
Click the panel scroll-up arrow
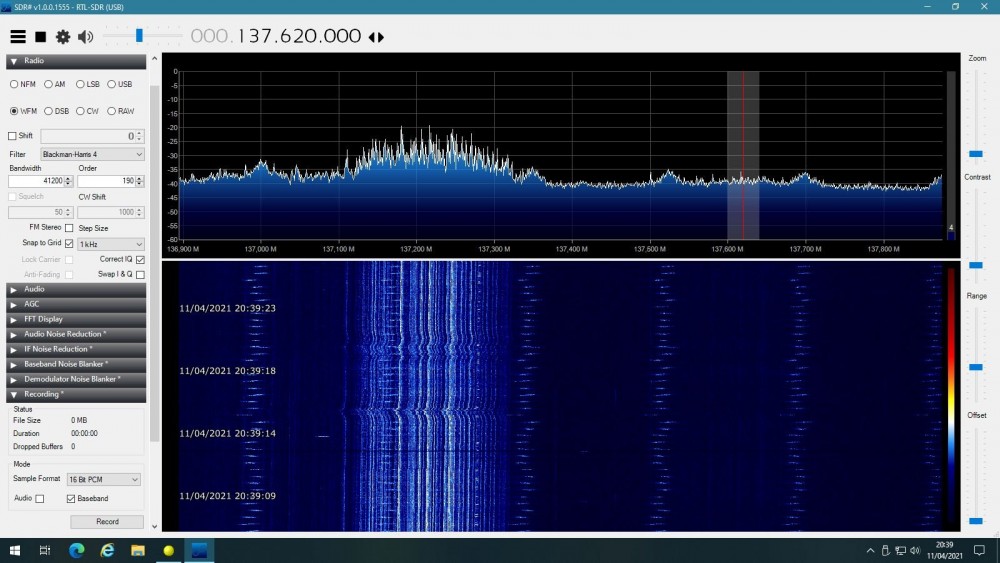[154, 59]
